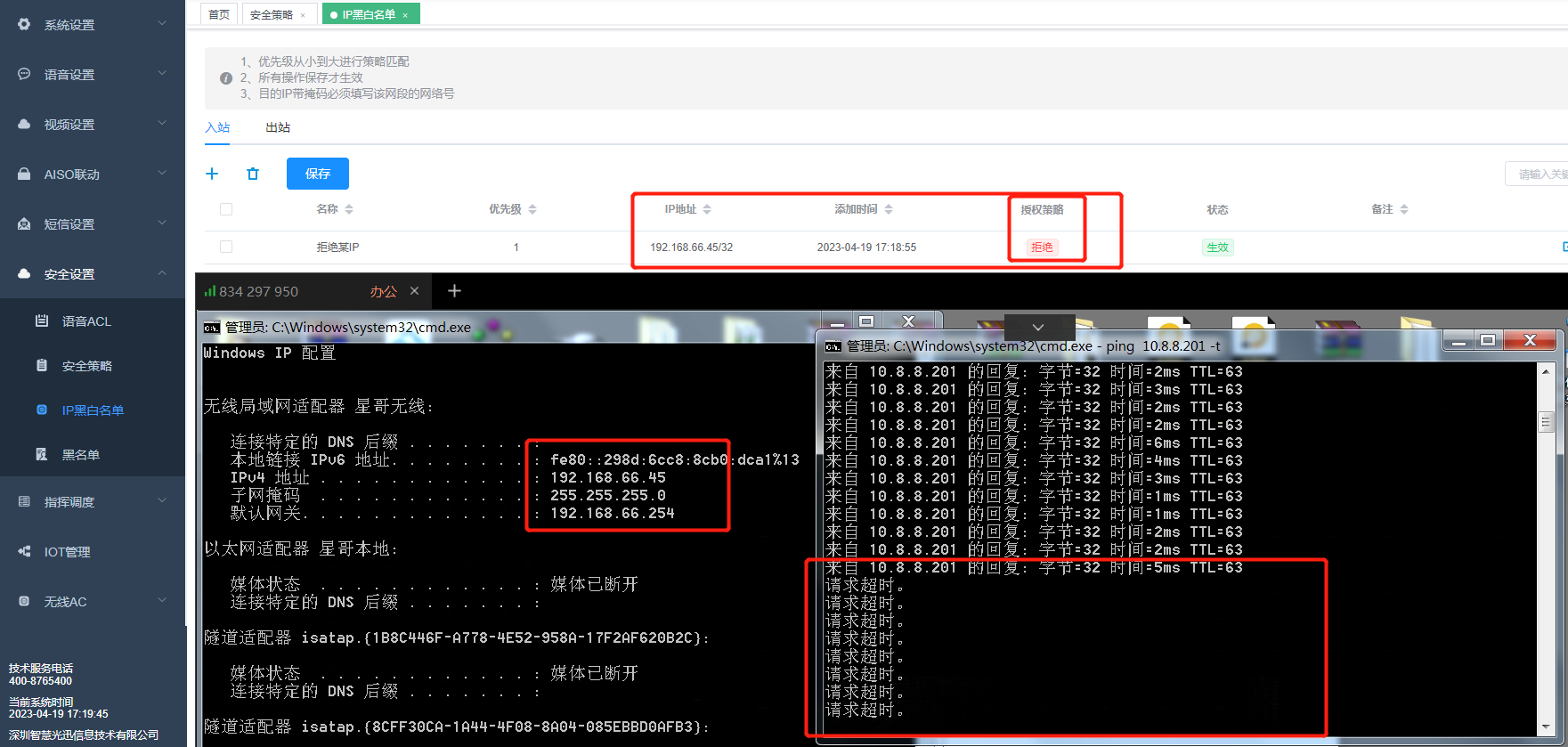Check the 拒绝某IP row checkbox
Image resolution: width=1568 pixels, height=747 pixels.
pyautogui.click(x=226, y=247)
